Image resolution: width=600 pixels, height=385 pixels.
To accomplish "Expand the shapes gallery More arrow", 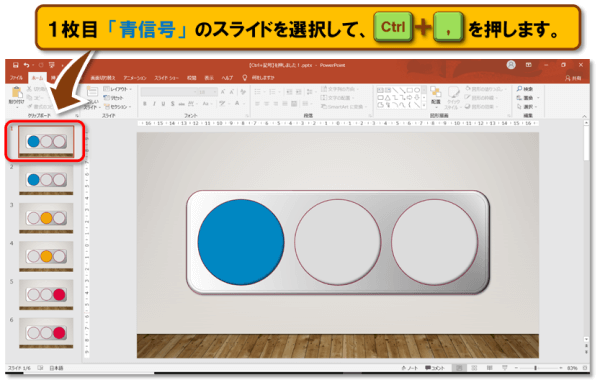I will 424,106.
